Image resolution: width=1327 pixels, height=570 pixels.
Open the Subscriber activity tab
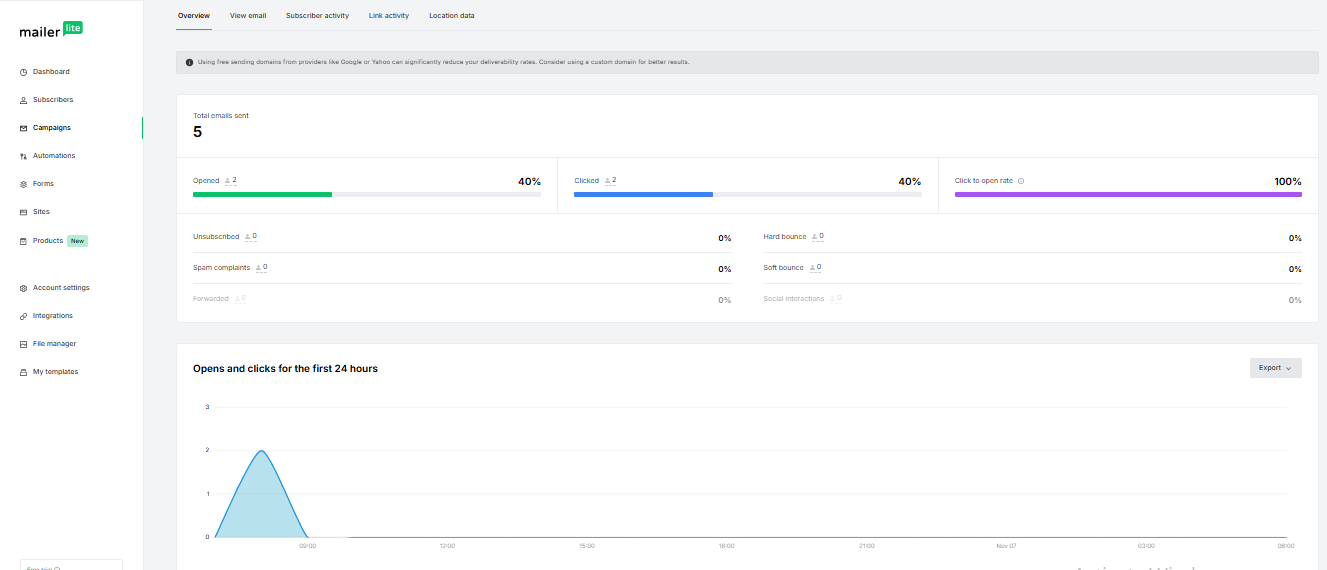pos(317,16)
